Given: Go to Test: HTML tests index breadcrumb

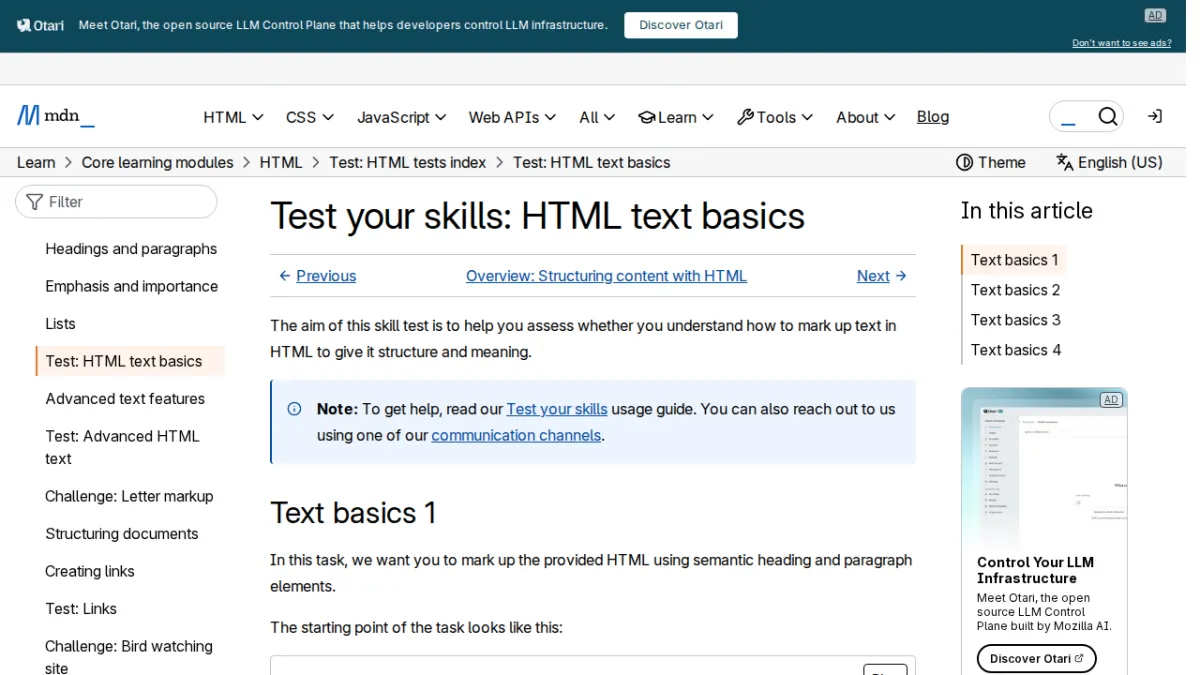Looking at the screenshot, I should (x=408, y=162).
